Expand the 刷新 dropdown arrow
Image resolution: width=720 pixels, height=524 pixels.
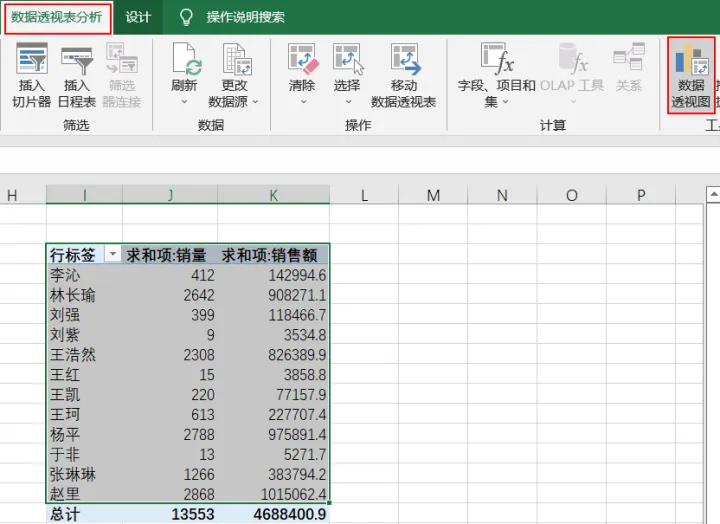click(x=185, y=102)
